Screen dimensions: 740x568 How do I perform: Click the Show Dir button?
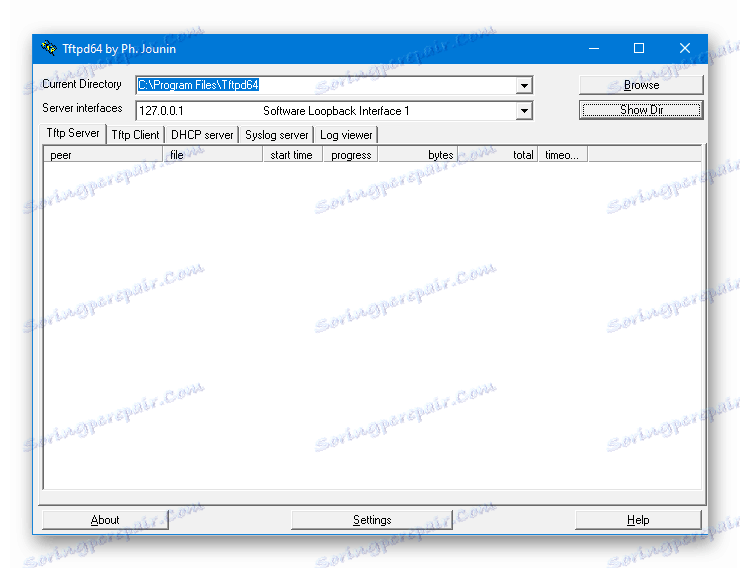(641, 110)
